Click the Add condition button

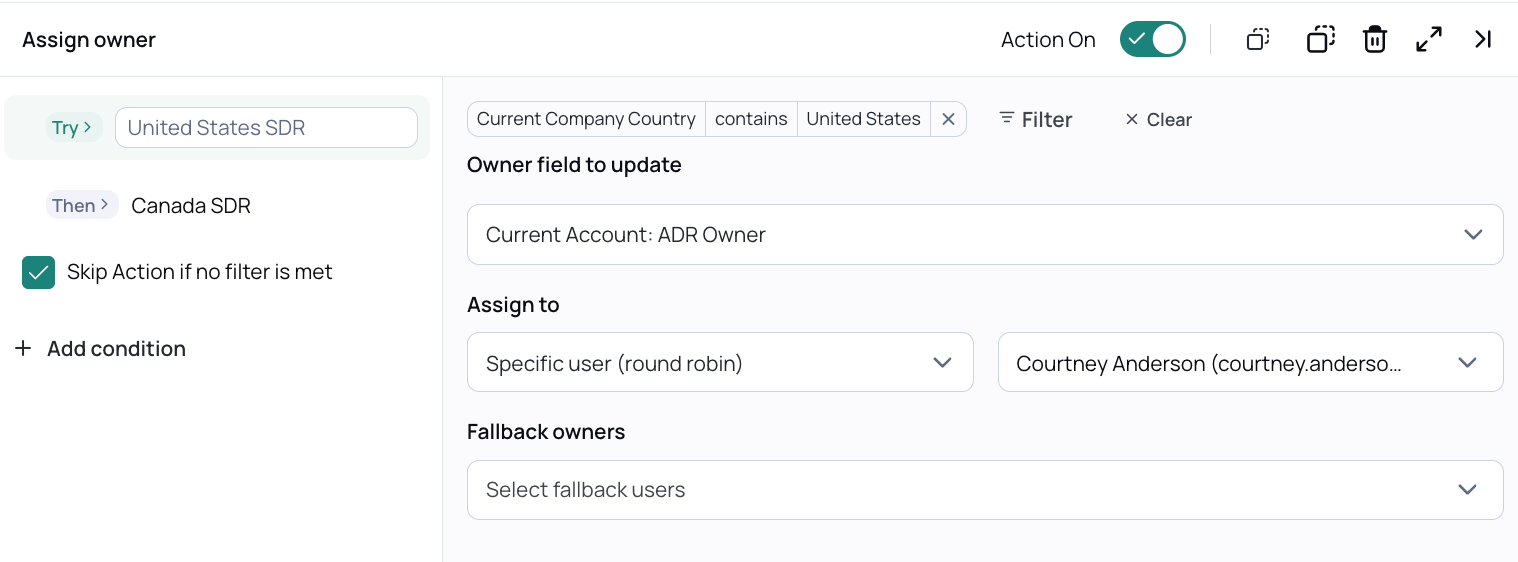[x=116, y=349]
